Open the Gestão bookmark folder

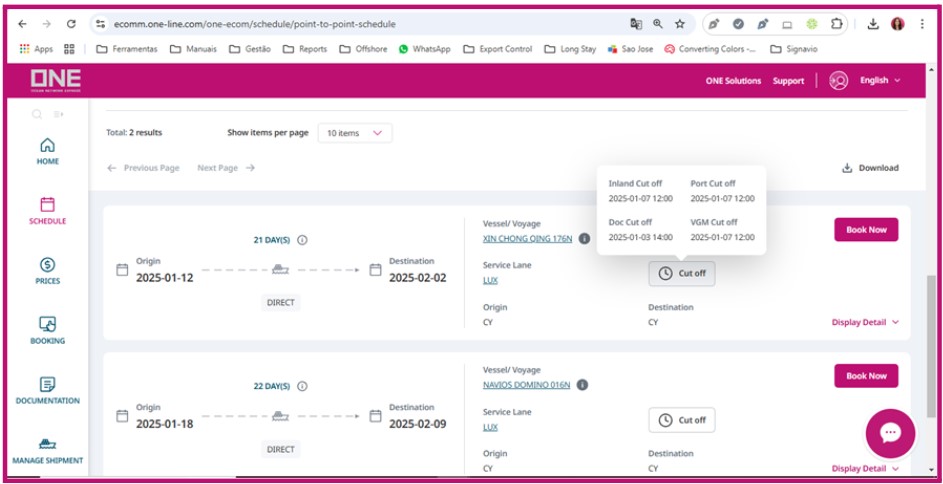[x=250, y=49]
